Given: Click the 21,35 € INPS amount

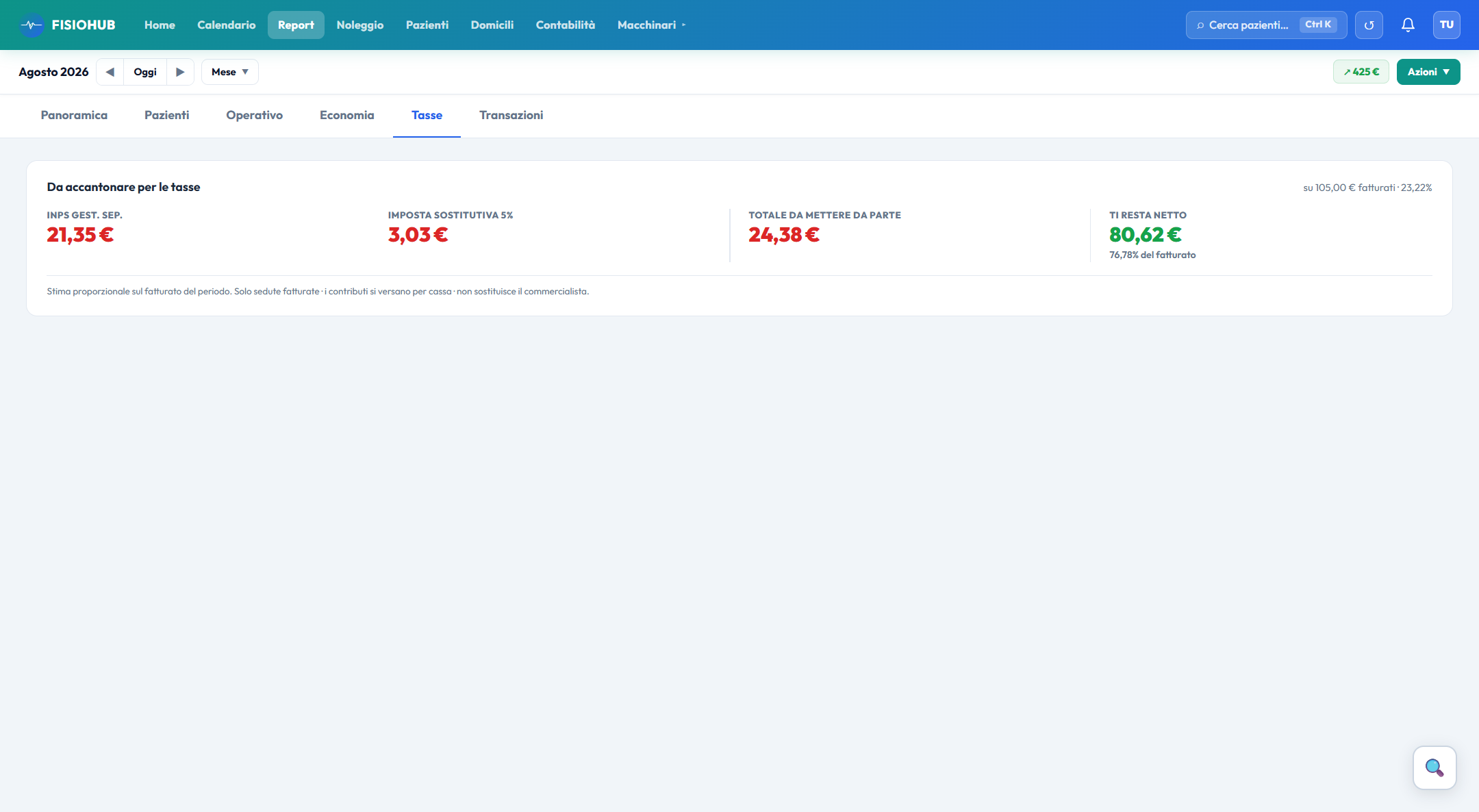Looking at the screenshot, I should tap(80, 235).
